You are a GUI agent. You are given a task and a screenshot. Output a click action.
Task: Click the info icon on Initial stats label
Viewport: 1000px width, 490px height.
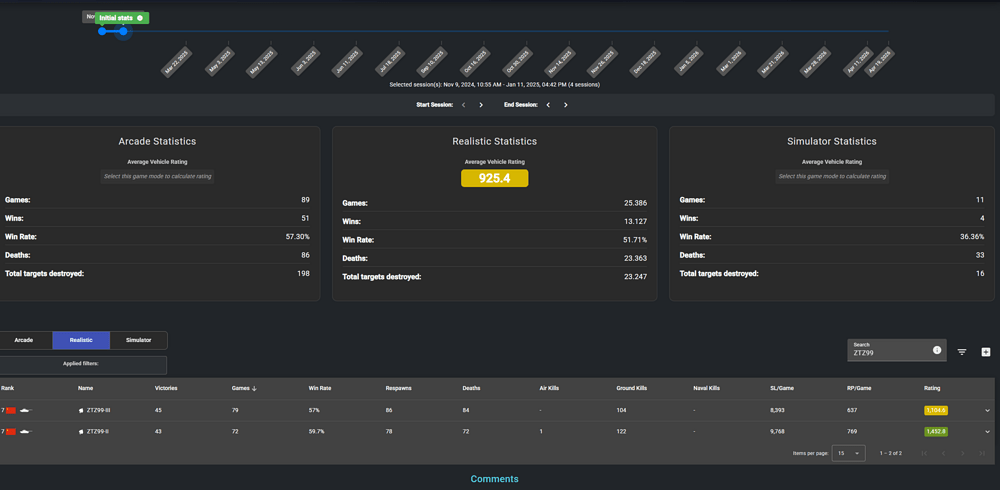pos(140,18)
